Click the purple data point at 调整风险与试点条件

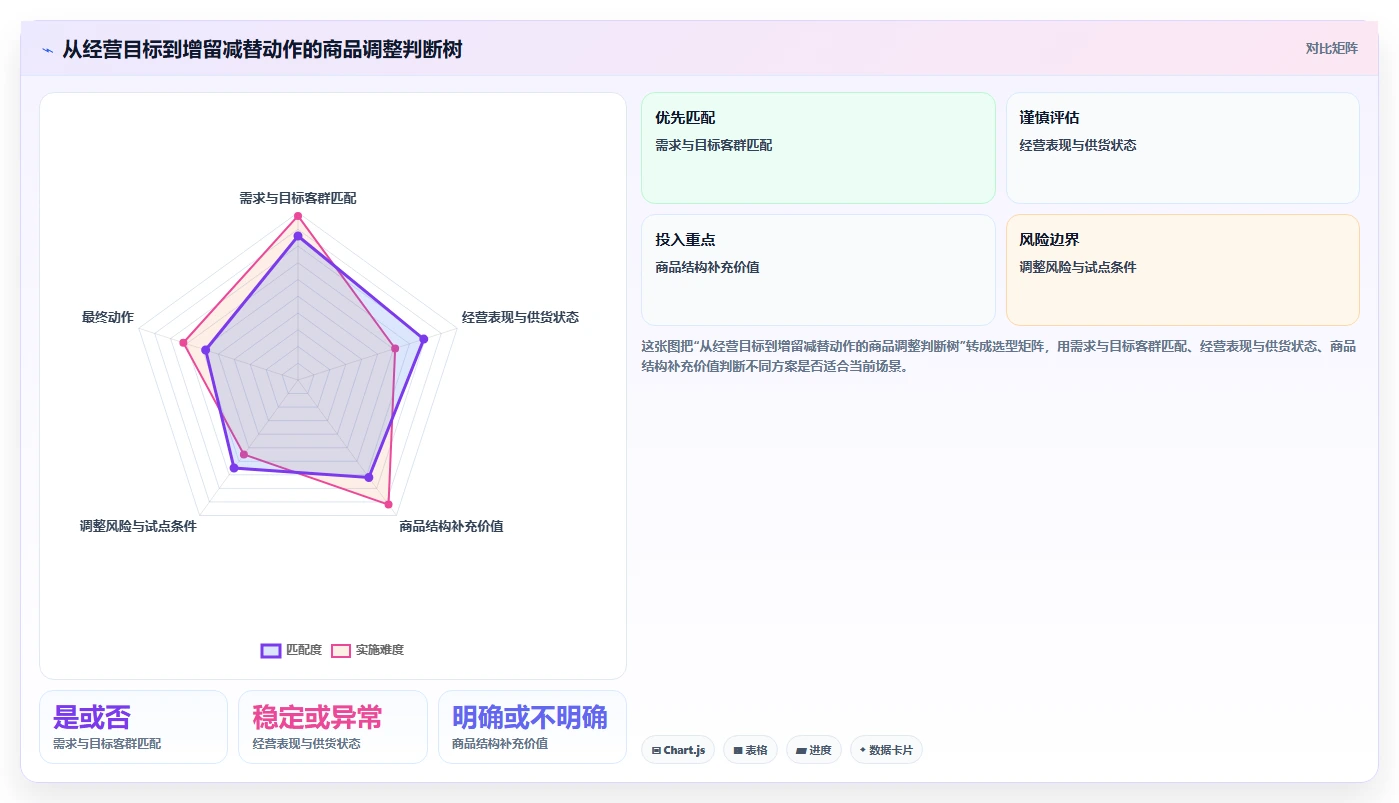tap(234, 467)
